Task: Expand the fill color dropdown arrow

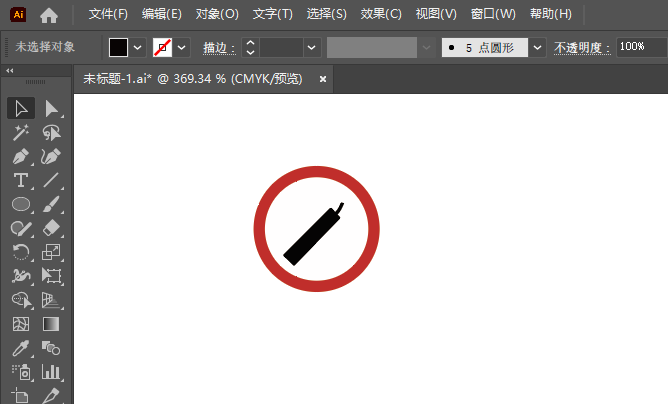Action: click(x=138, y=47)
